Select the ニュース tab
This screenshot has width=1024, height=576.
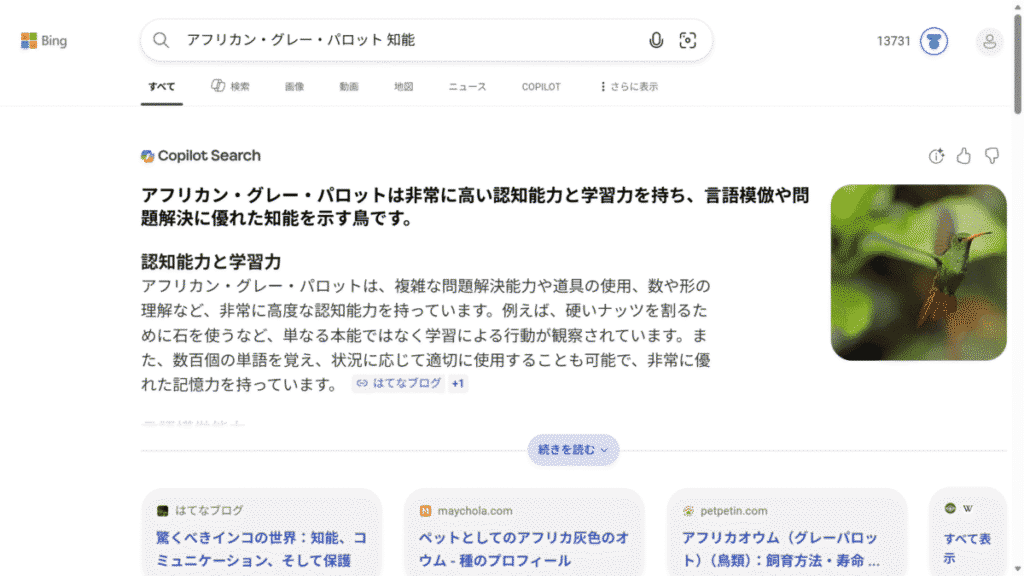click(466, 87)
